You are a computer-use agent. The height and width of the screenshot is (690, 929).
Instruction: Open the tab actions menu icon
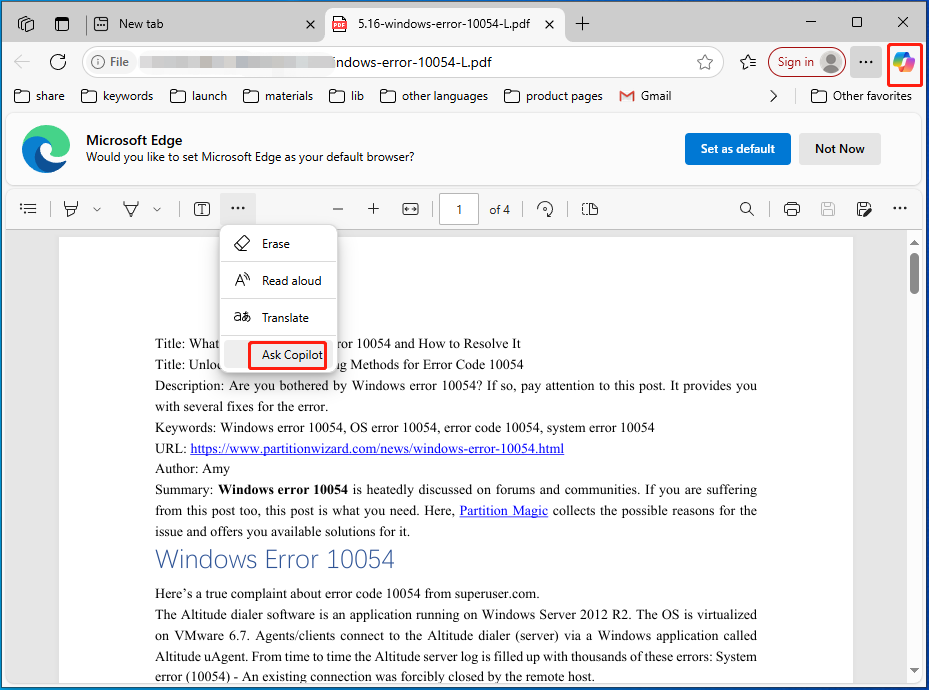[62, 24]
